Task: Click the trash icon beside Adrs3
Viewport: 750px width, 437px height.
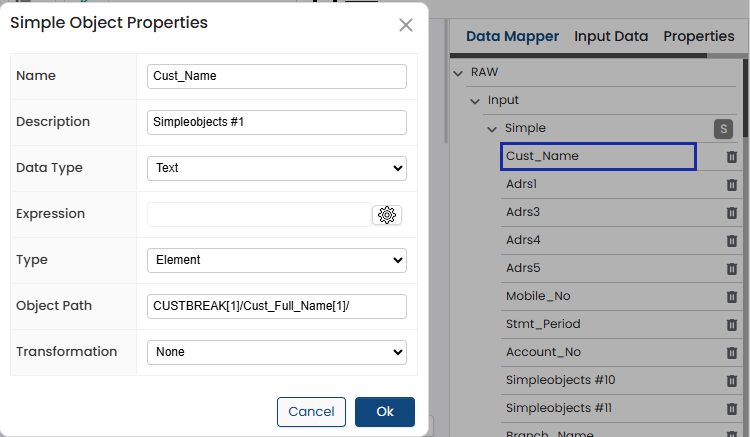Action: [x=731, y=213]
